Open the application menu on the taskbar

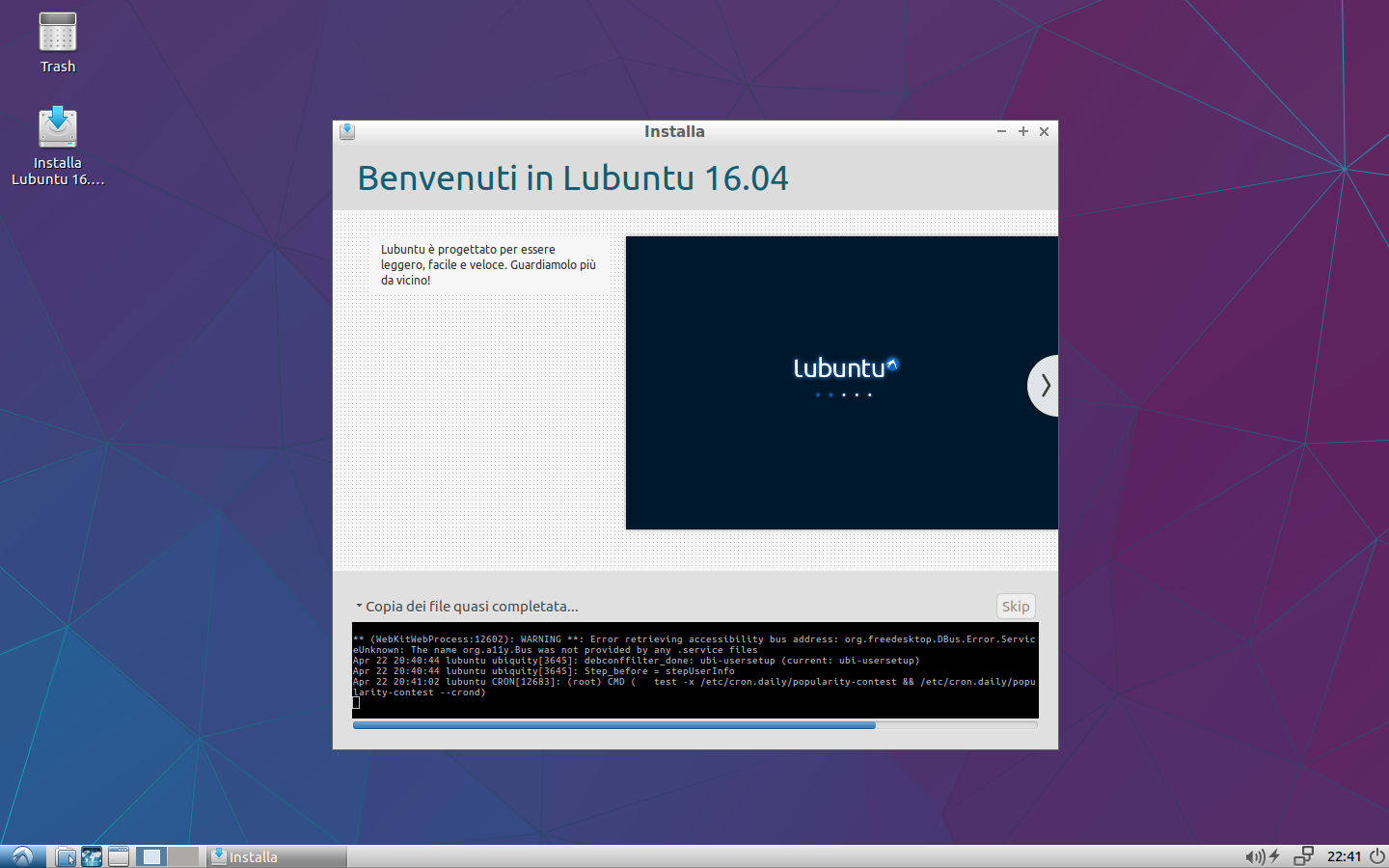point(21,856)
